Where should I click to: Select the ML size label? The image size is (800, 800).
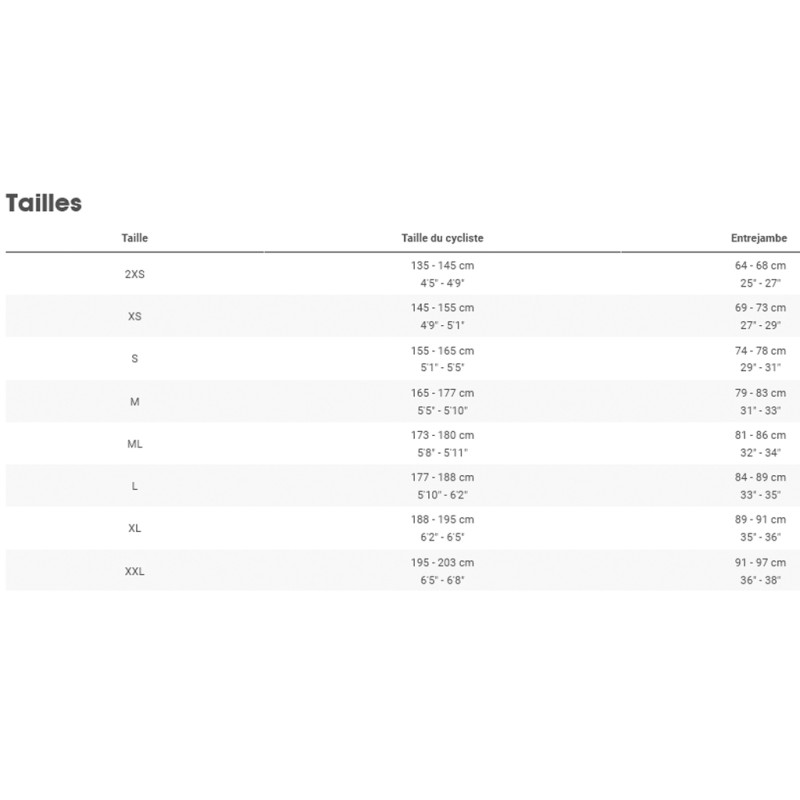135,444
